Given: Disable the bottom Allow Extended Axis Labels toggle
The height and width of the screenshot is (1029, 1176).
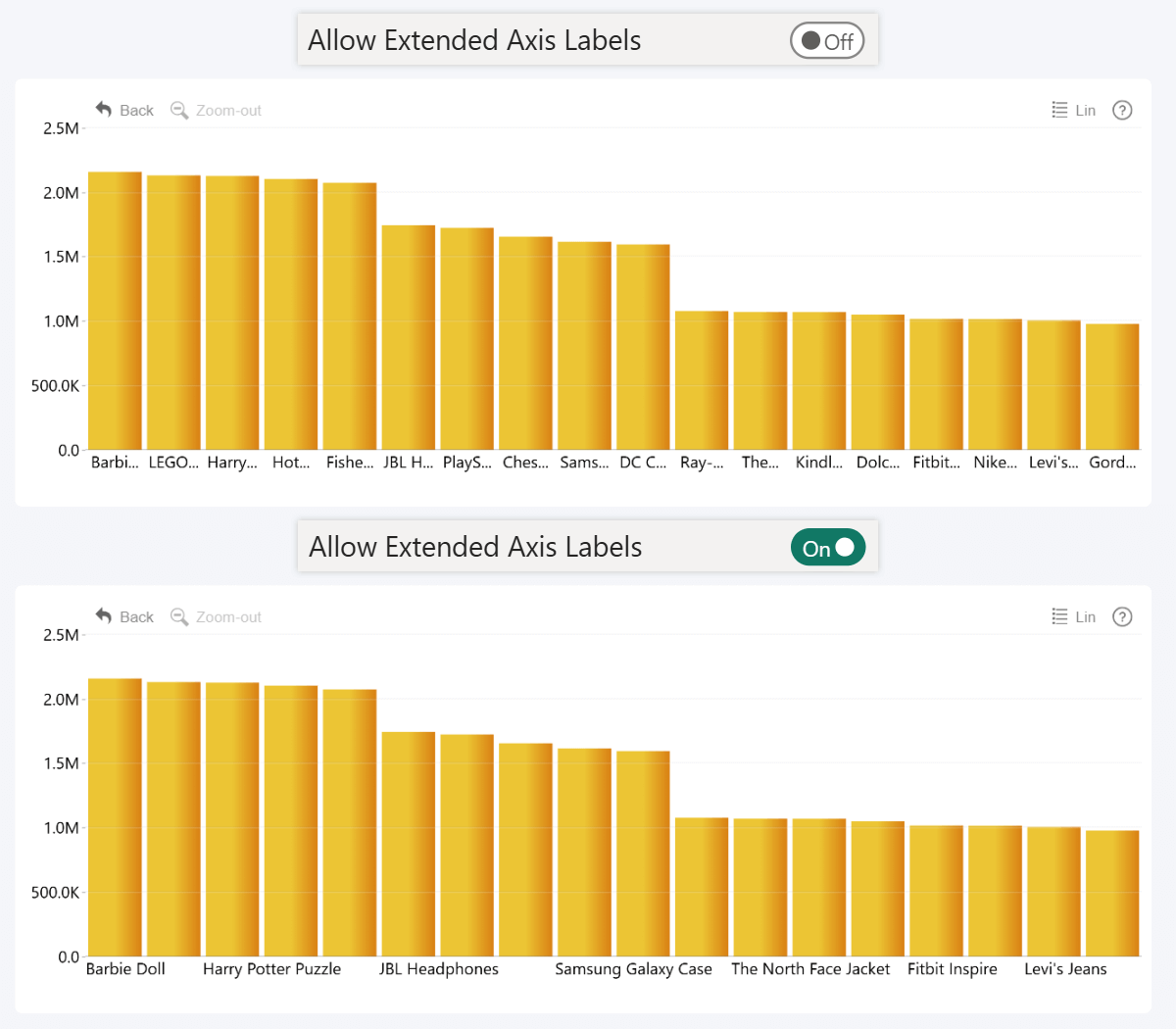Looking at the screenshot, I should tap(828, 547).
